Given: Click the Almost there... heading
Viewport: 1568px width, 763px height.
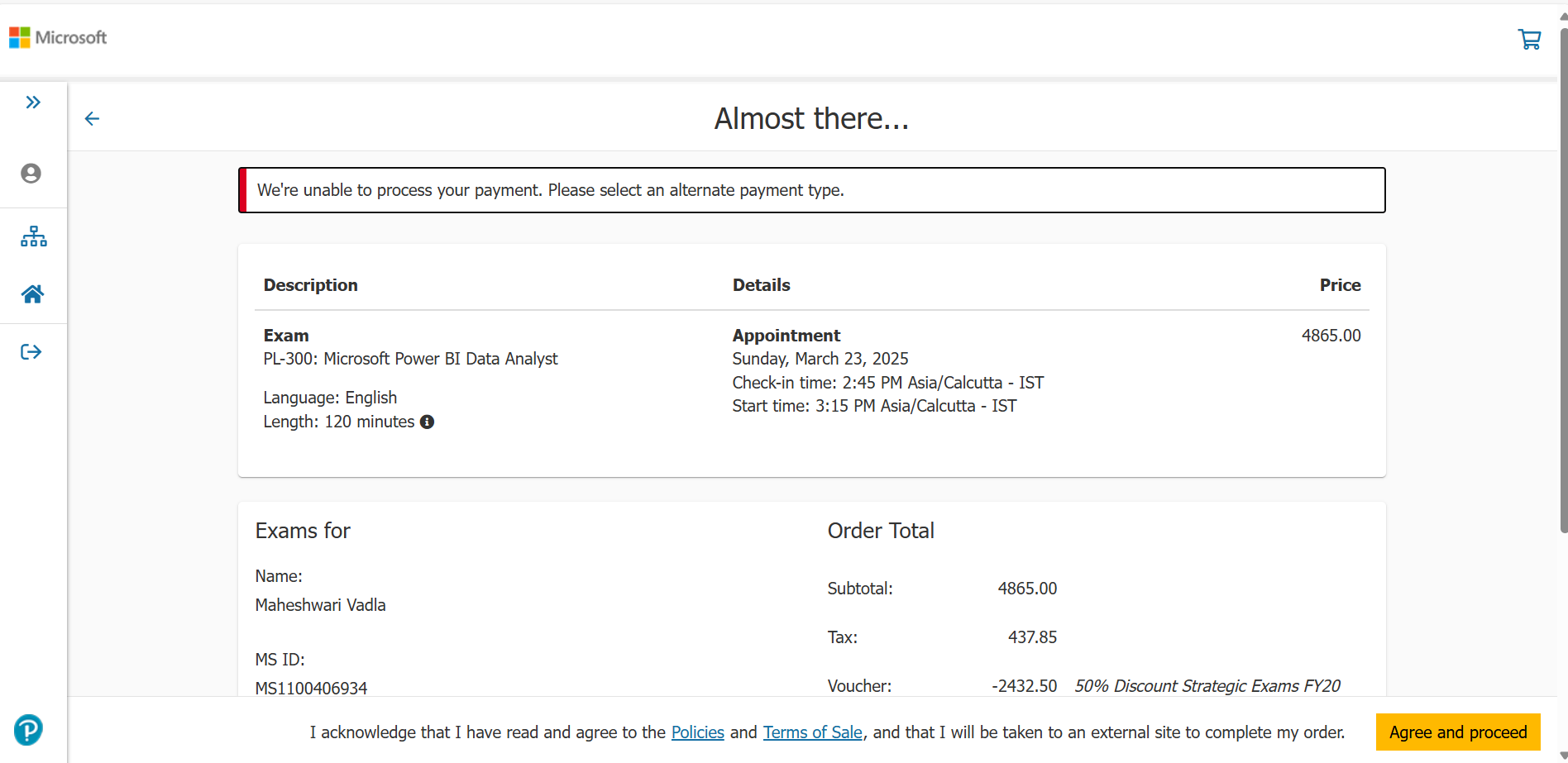Looking at the screenshot, I should (x=811, y=118).
